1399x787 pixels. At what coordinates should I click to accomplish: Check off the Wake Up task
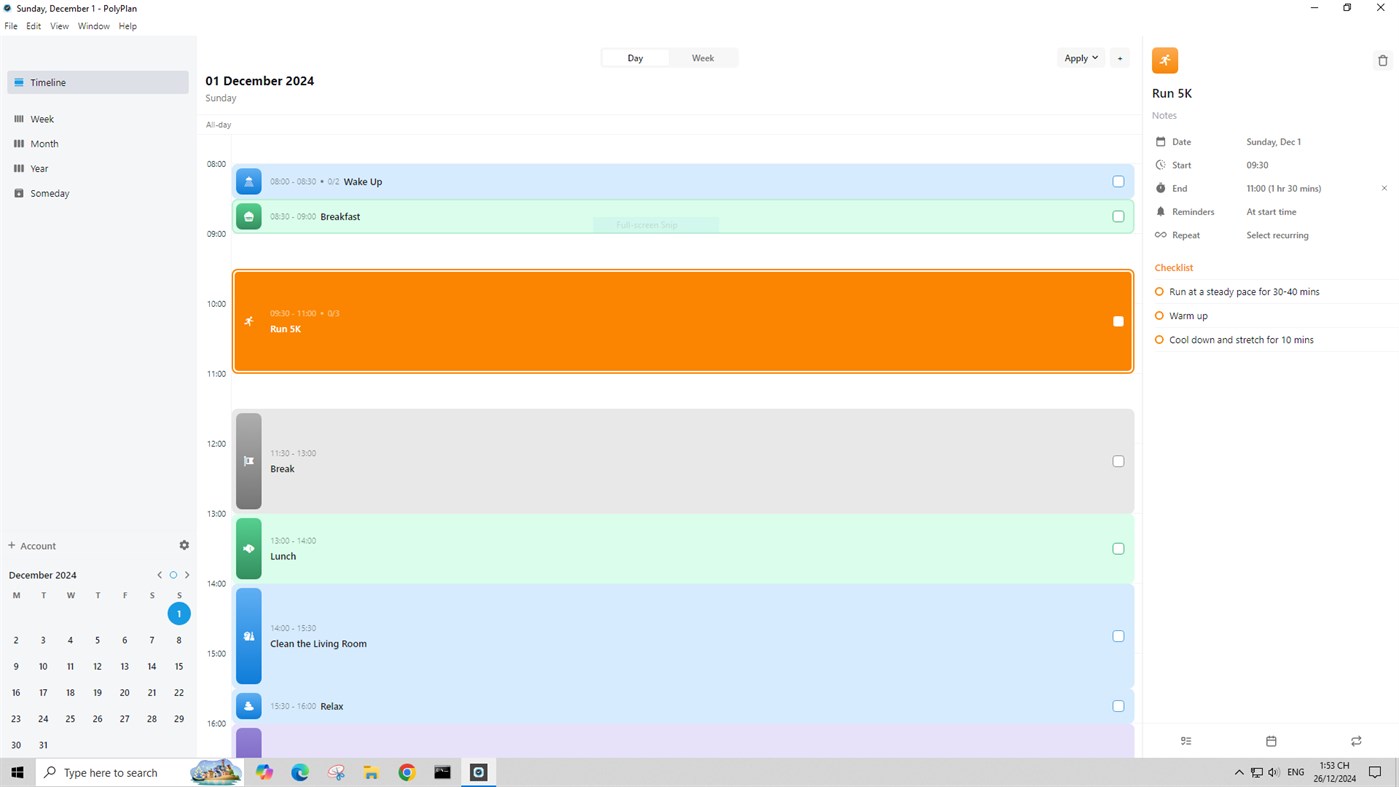tap(1118, 181)
